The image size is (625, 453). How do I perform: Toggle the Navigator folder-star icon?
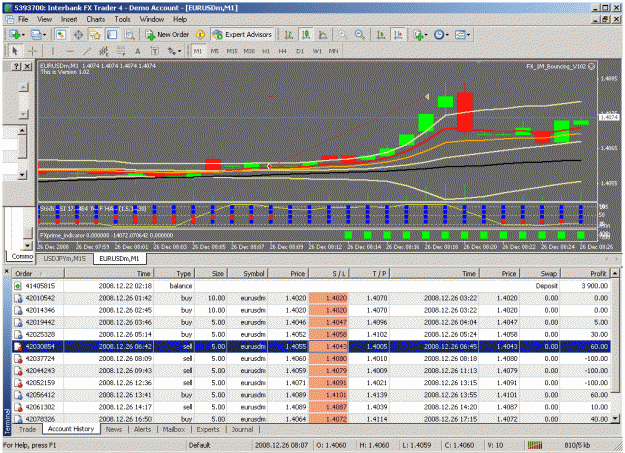(95, 35)
